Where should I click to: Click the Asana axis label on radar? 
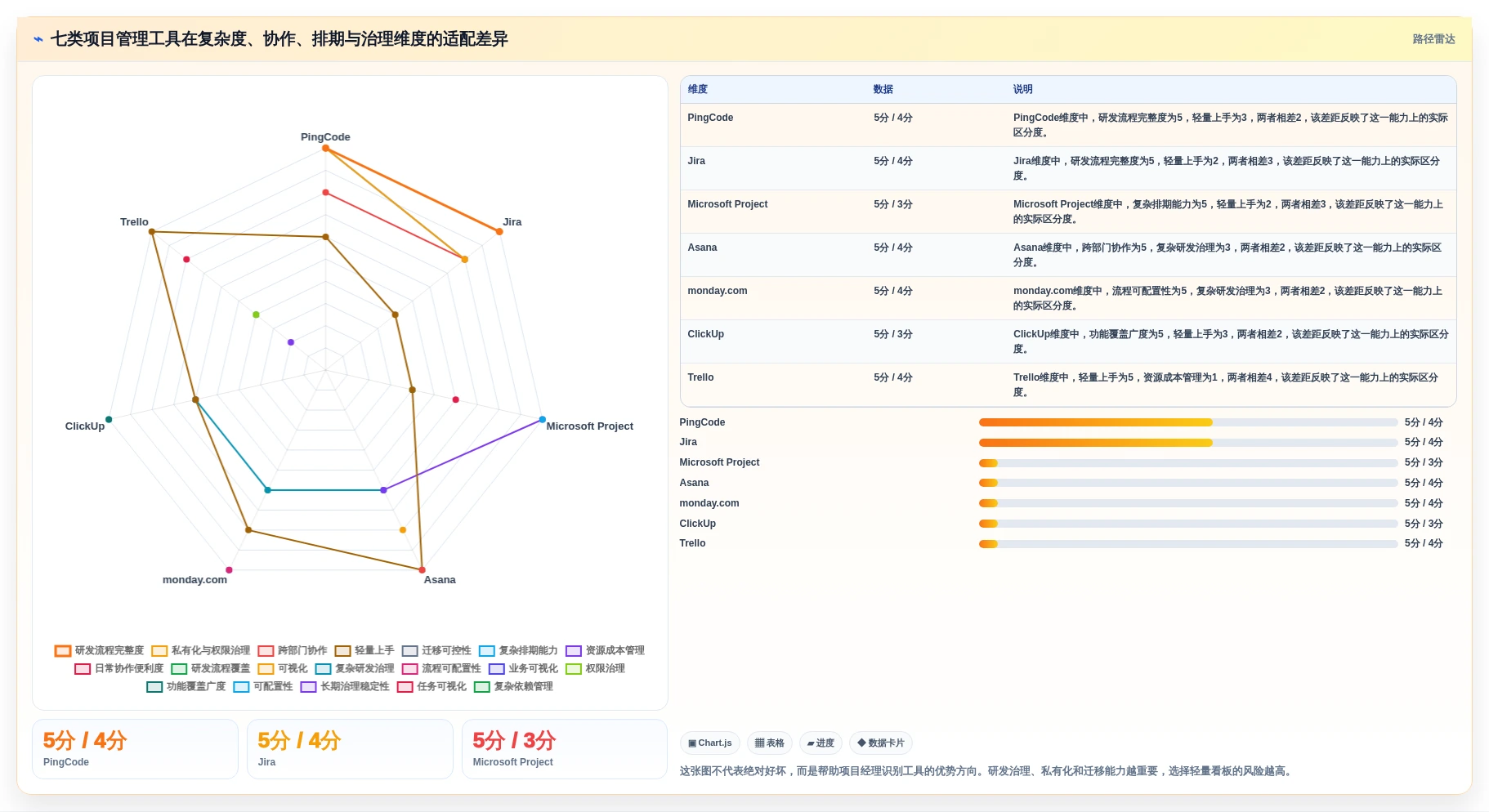[440, 580]
